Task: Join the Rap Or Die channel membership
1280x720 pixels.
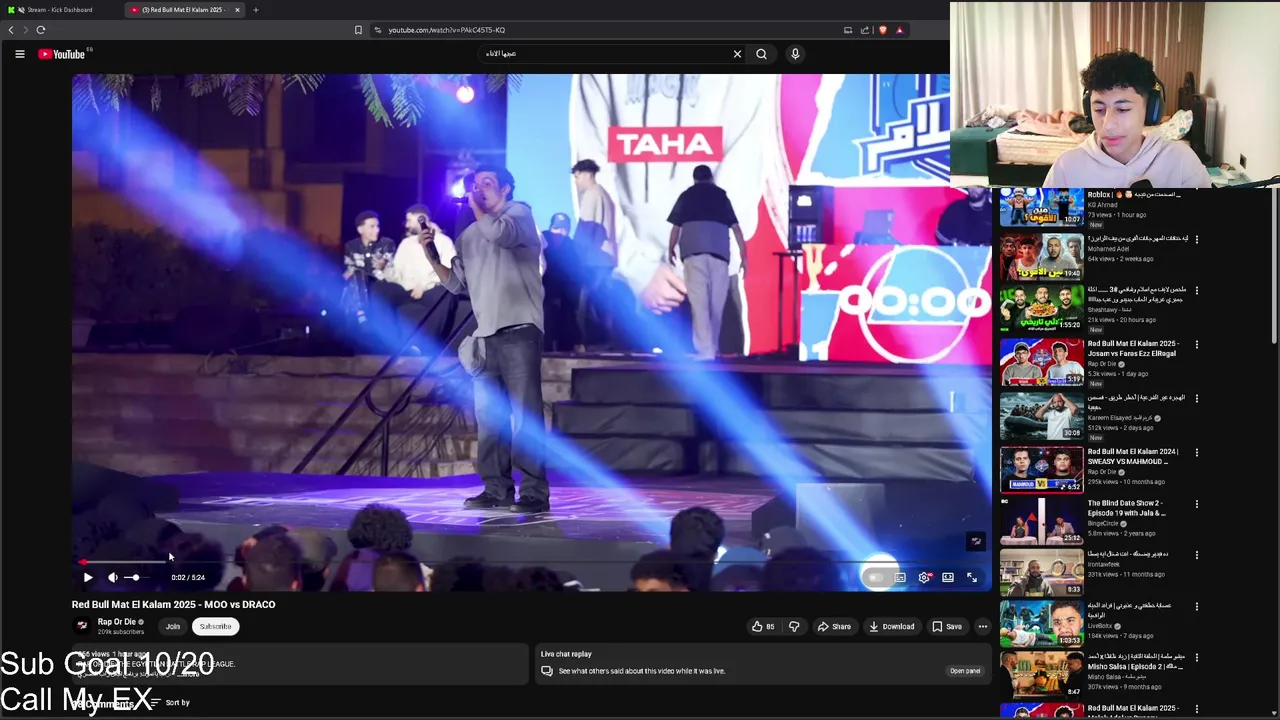Action: tap(173, 627)
